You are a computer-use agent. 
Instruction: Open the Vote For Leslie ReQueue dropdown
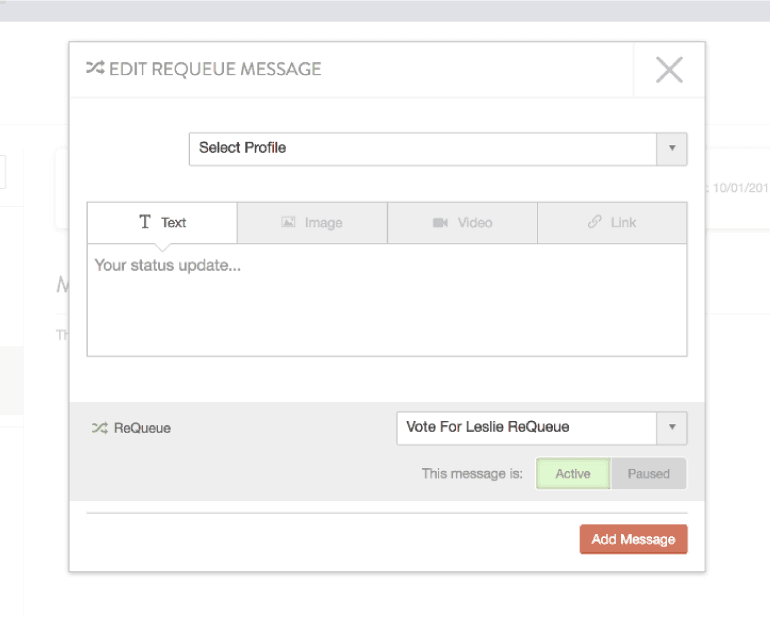(526, 427)
